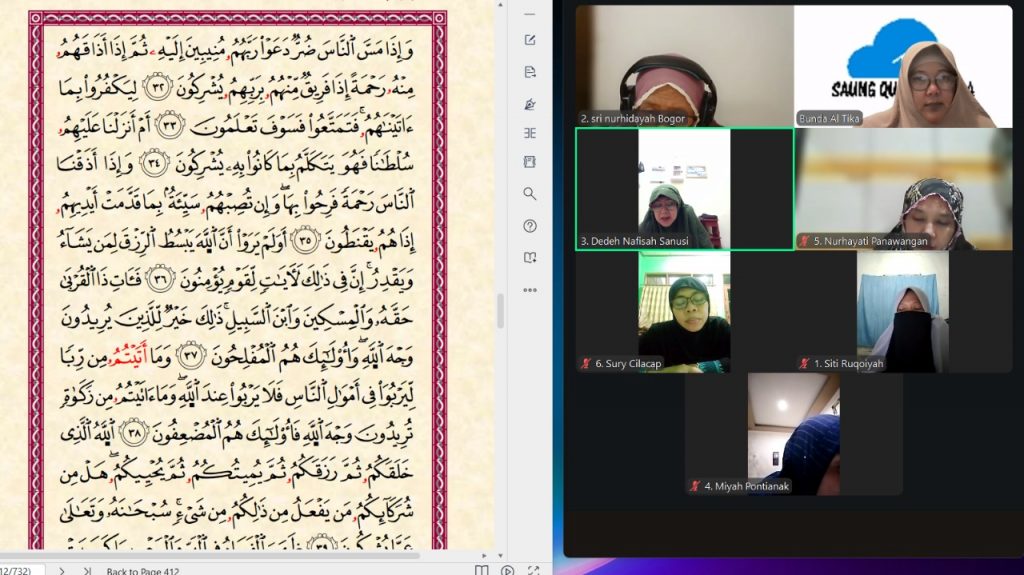Select Sury Cilacap's video tile

pos(684,311)
